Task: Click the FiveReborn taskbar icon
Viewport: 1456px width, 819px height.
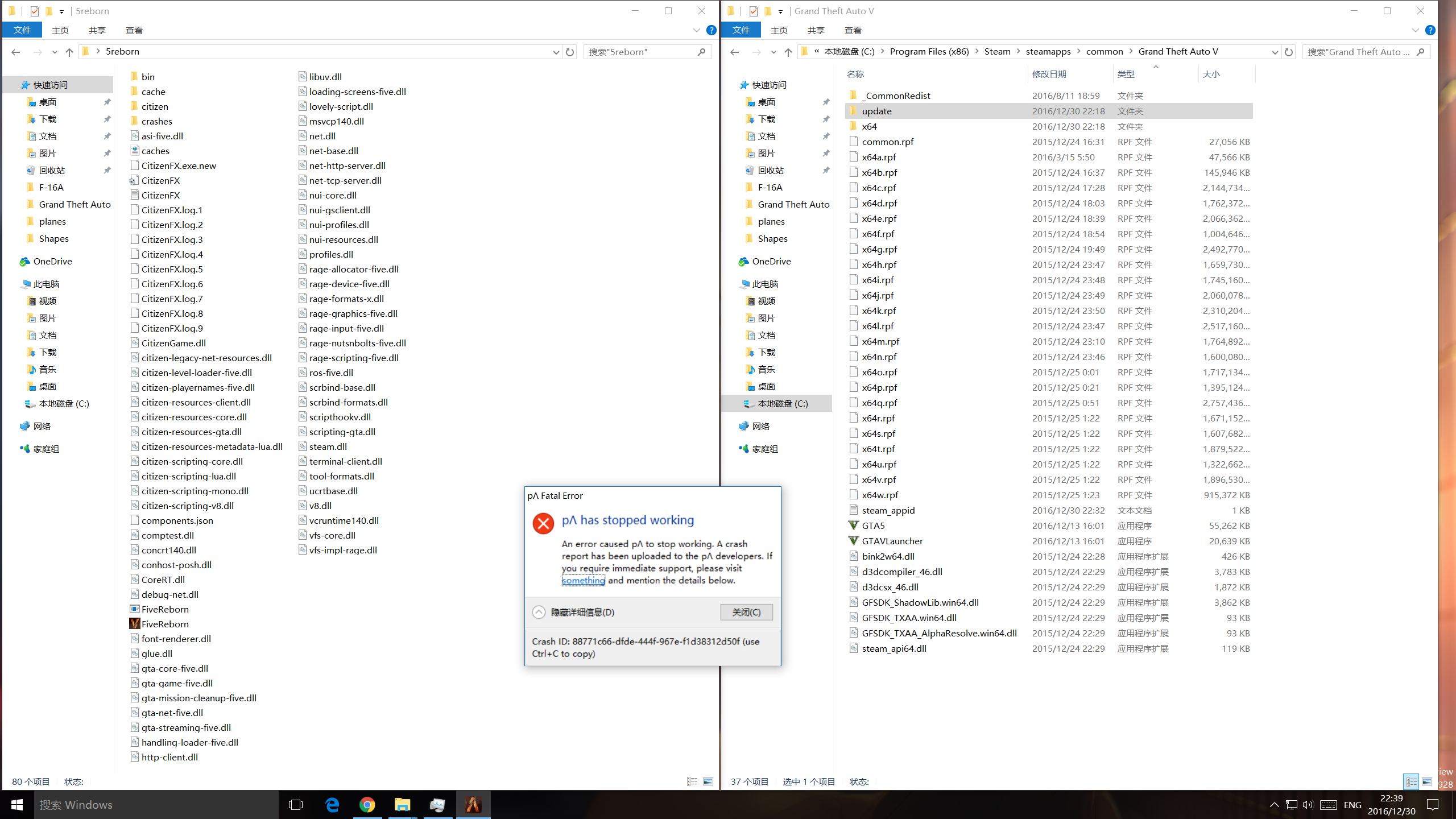Action: (473, 805)
